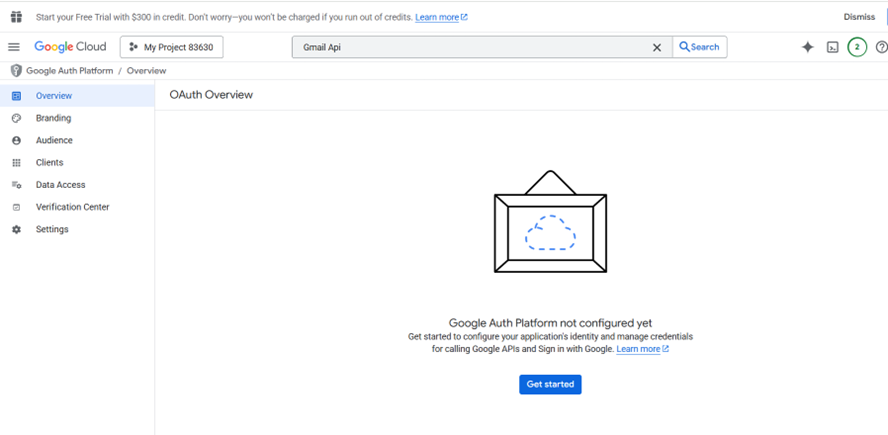Click the Get started button
The height and width of the screenshot is (435, 888).
coord(550,384)
